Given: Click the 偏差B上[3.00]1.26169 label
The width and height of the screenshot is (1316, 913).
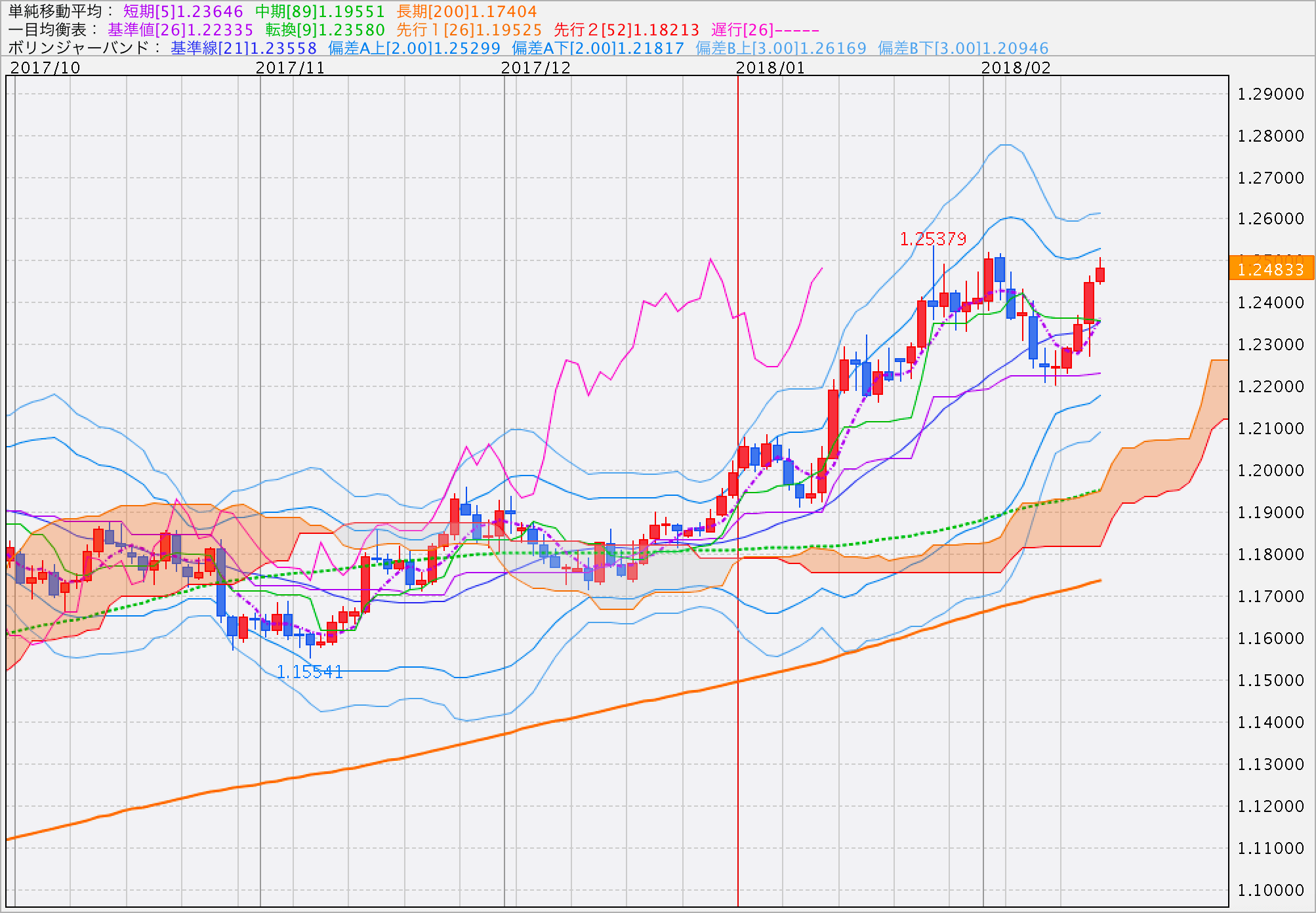Looking at the screenshot, I should coord(781,48).
